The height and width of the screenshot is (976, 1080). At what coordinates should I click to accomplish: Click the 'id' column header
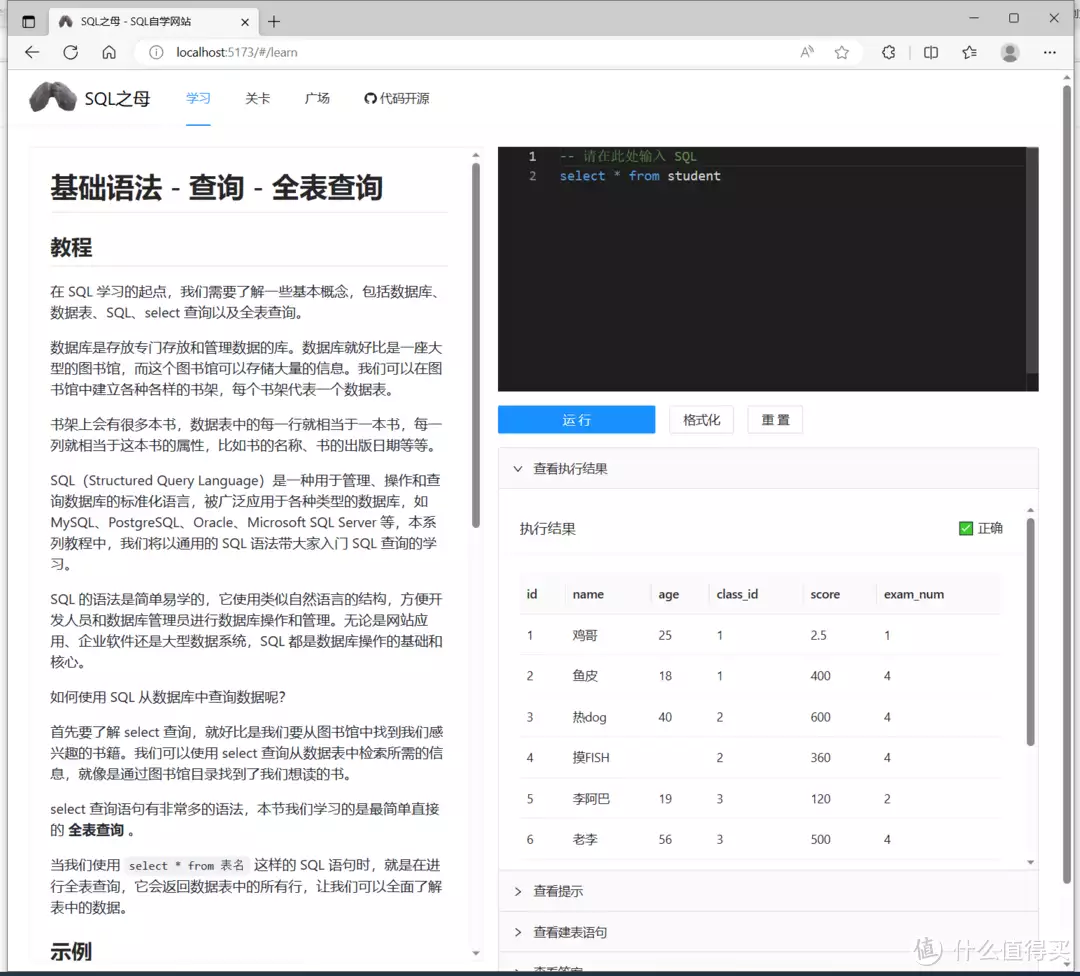click(x=532, y=594)
